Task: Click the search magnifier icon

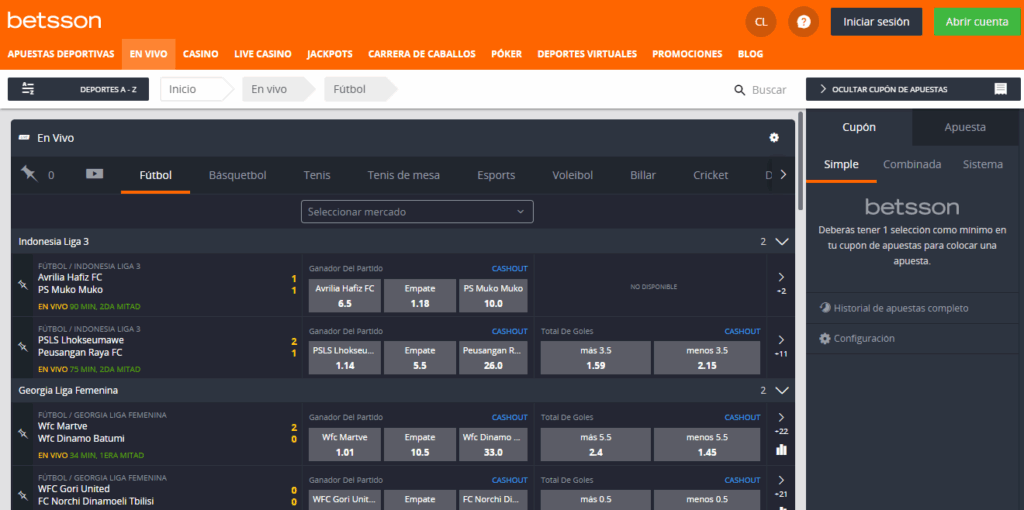Action: pyautogui.click(x=740, y=90)
